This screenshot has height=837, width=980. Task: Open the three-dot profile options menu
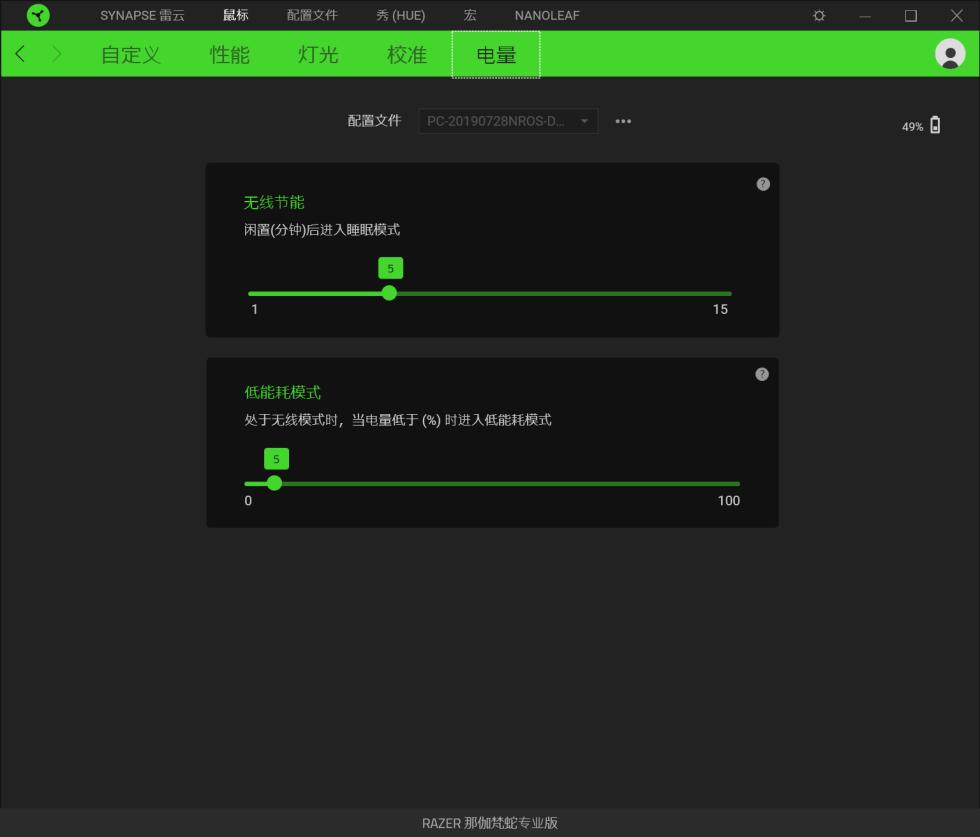(623, 121)
